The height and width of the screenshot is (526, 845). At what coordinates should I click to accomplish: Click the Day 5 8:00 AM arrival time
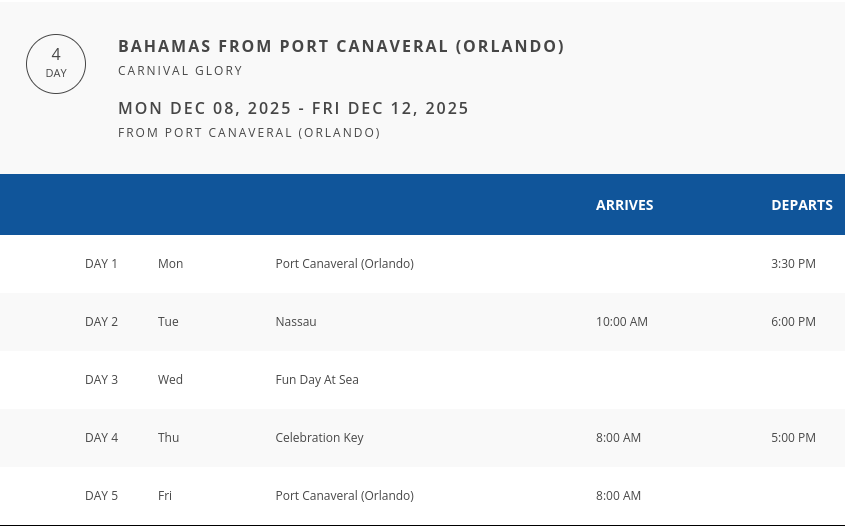coord(618,496)
